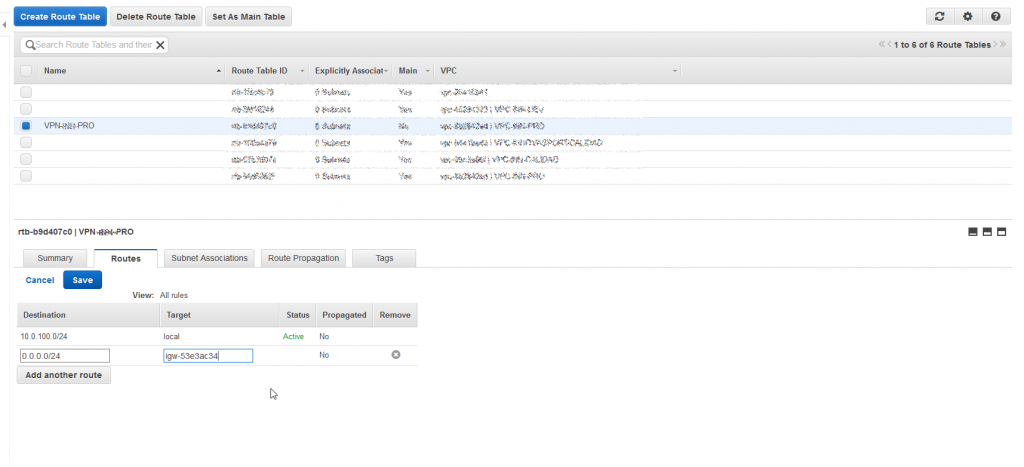This screenshot has width=1024, height=467.
Task: Open the settings gear icon
Action: click(x=967, y=17)
